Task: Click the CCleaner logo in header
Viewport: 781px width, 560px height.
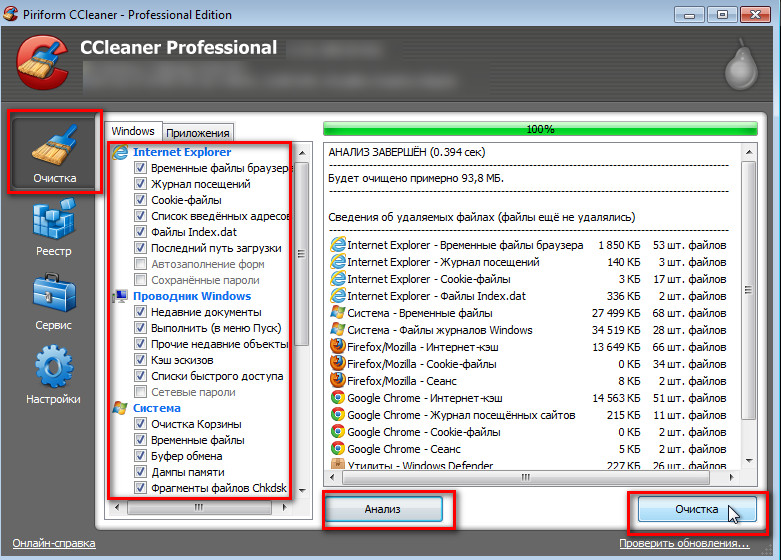Action: click(42, 60)
